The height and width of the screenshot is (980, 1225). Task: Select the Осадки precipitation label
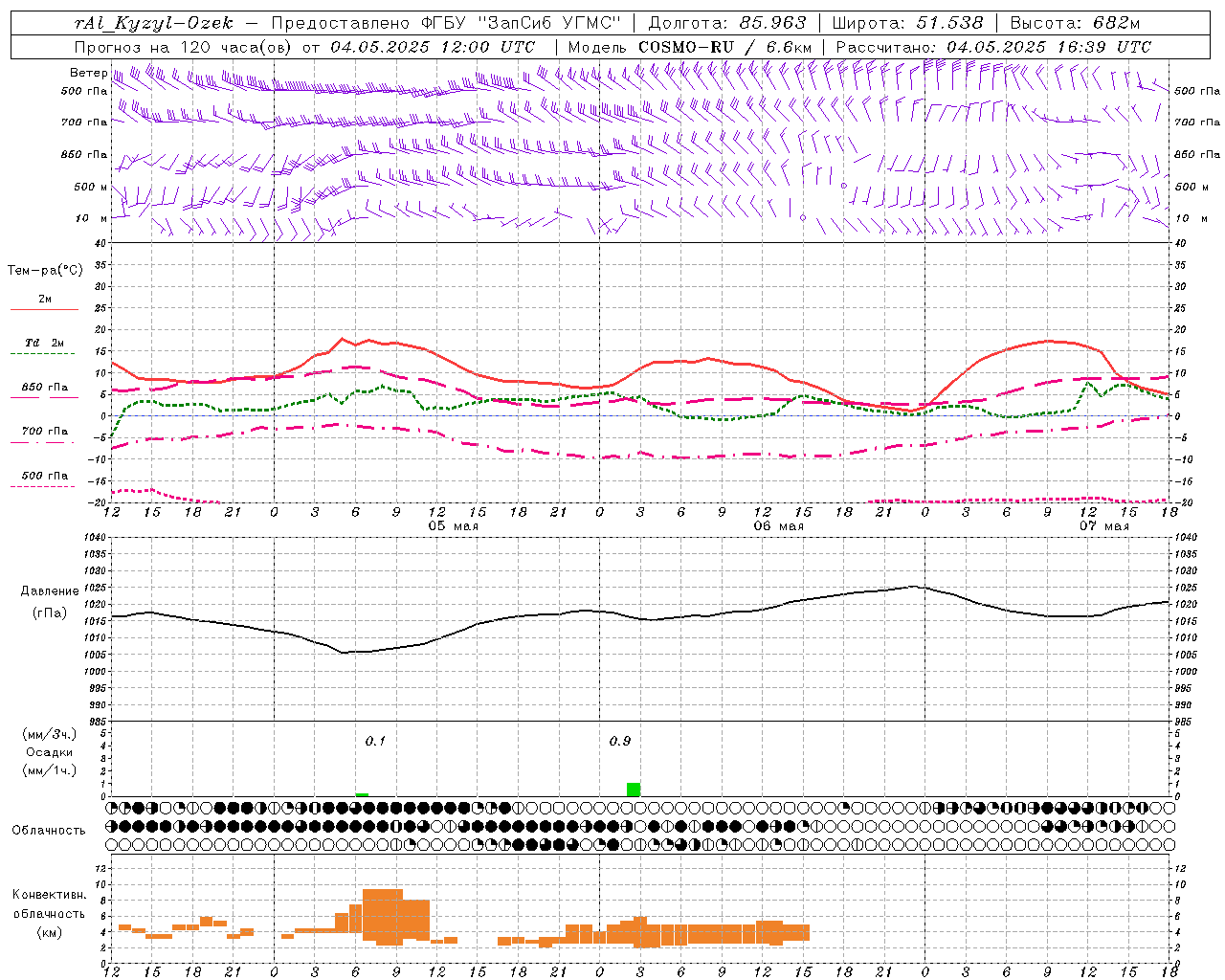50,752
